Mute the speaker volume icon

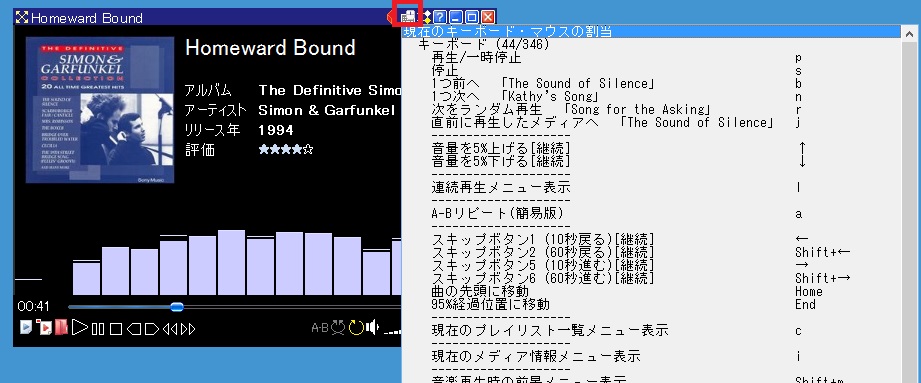point(372,328)
